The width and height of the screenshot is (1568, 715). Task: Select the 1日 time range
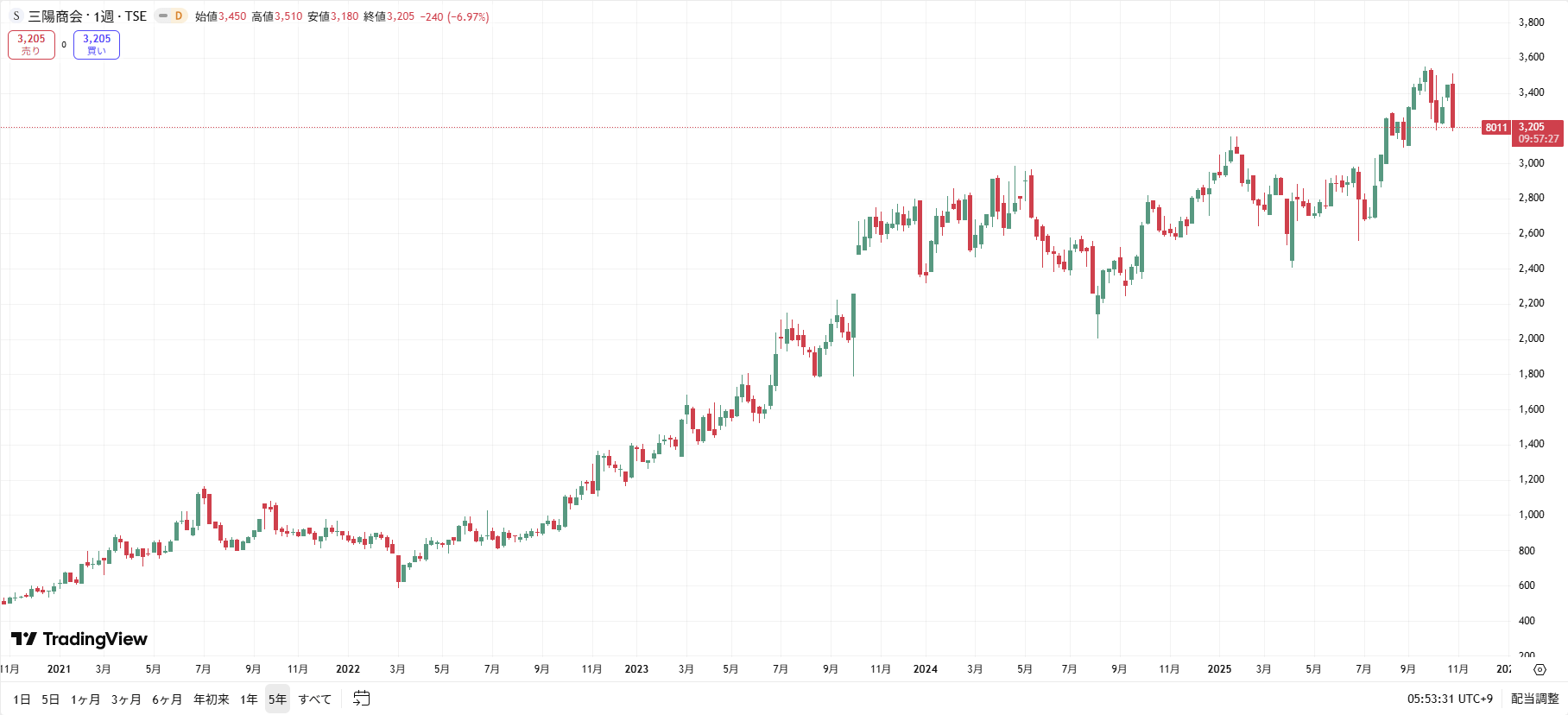[22, 699]
